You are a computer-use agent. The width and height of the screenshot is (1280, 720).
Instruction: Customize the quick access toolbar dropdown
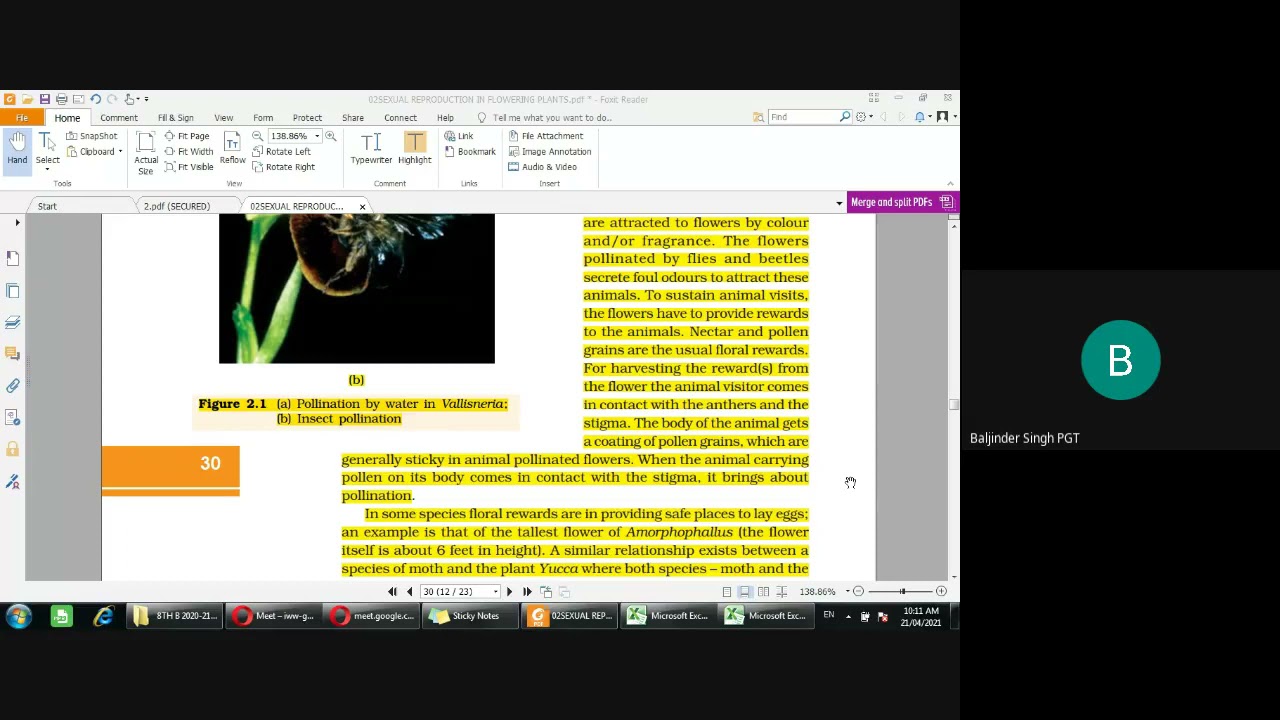(x=146, y=99)
